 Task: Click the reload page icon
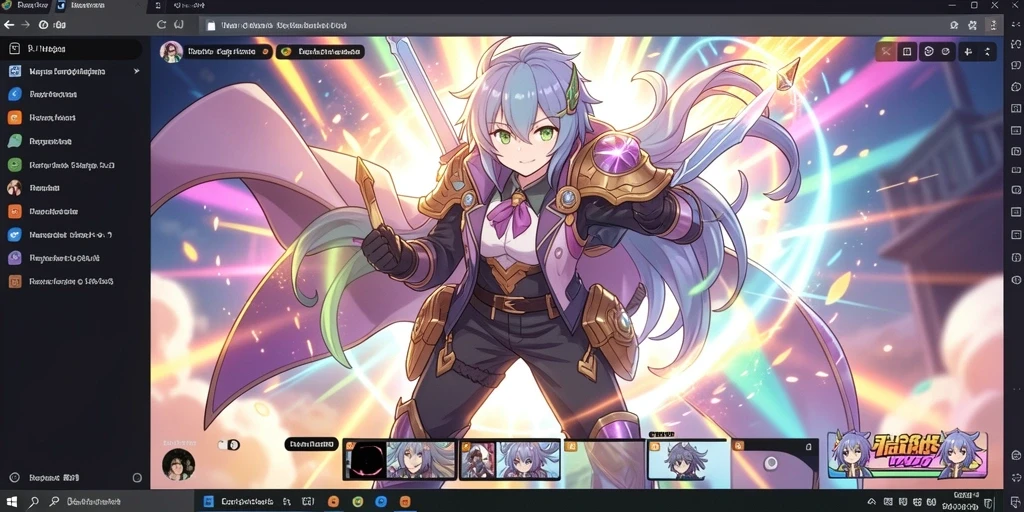(161, 25)
